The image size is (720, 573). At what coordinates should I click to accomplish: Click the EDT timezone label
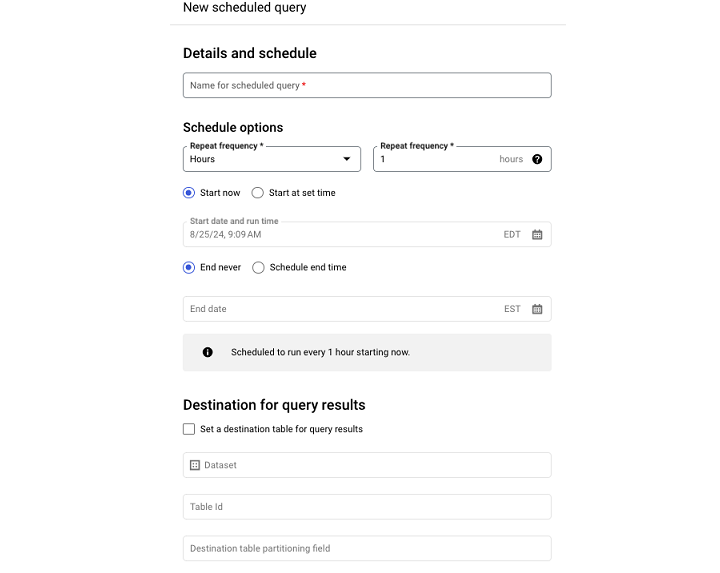click(512, 235)
